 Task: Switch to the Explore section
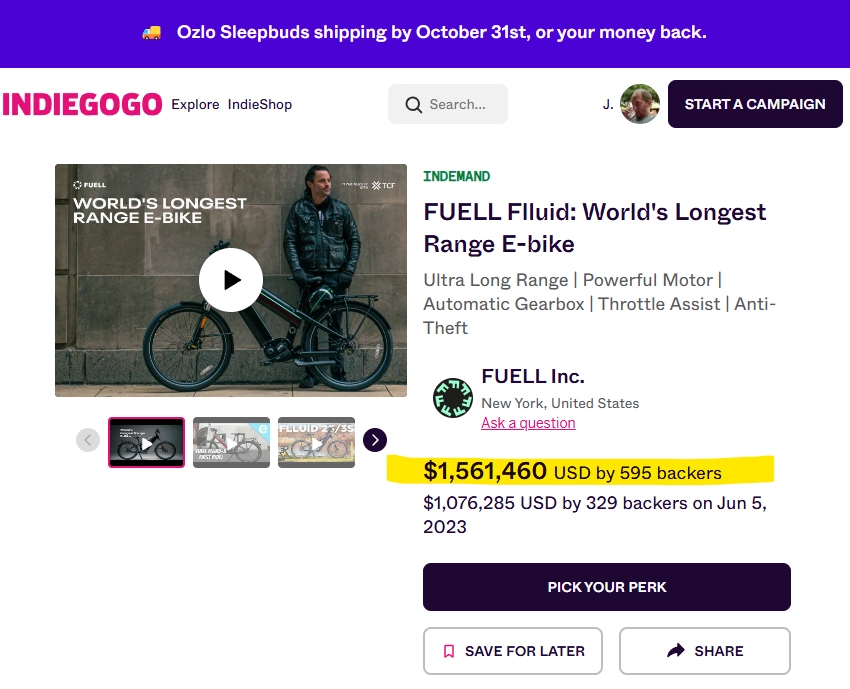(x=195, y=104)
